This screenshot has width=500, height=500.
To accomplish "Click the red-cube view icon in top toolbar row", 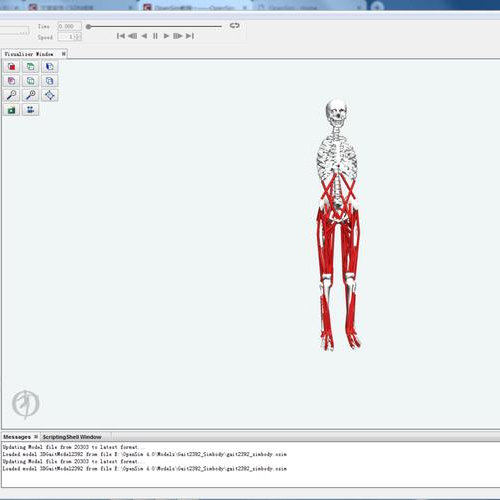I will coord(11,67).
